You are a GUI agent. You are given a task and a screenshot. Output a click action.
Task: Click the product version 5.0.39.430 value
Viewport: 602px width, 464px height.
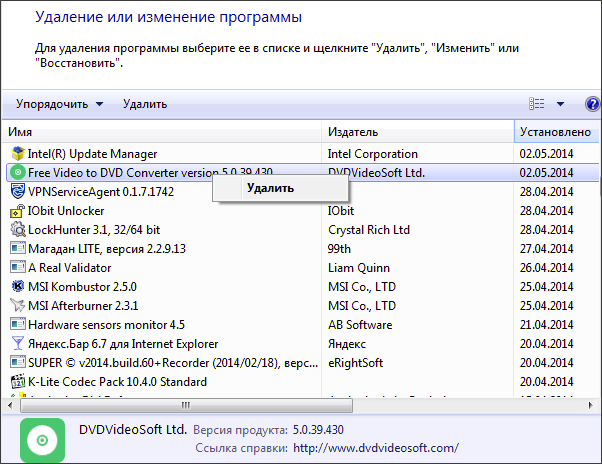tap(318, 429)
